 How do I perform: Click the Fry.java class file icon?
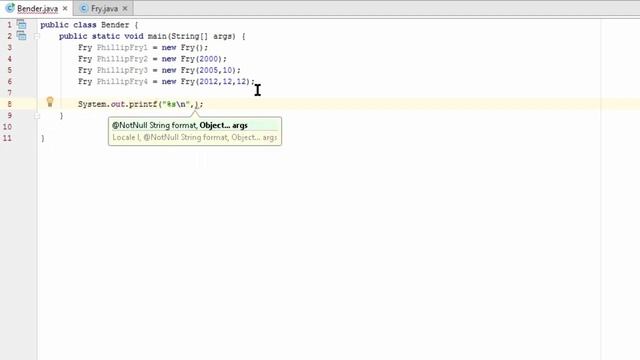point(84,8)
